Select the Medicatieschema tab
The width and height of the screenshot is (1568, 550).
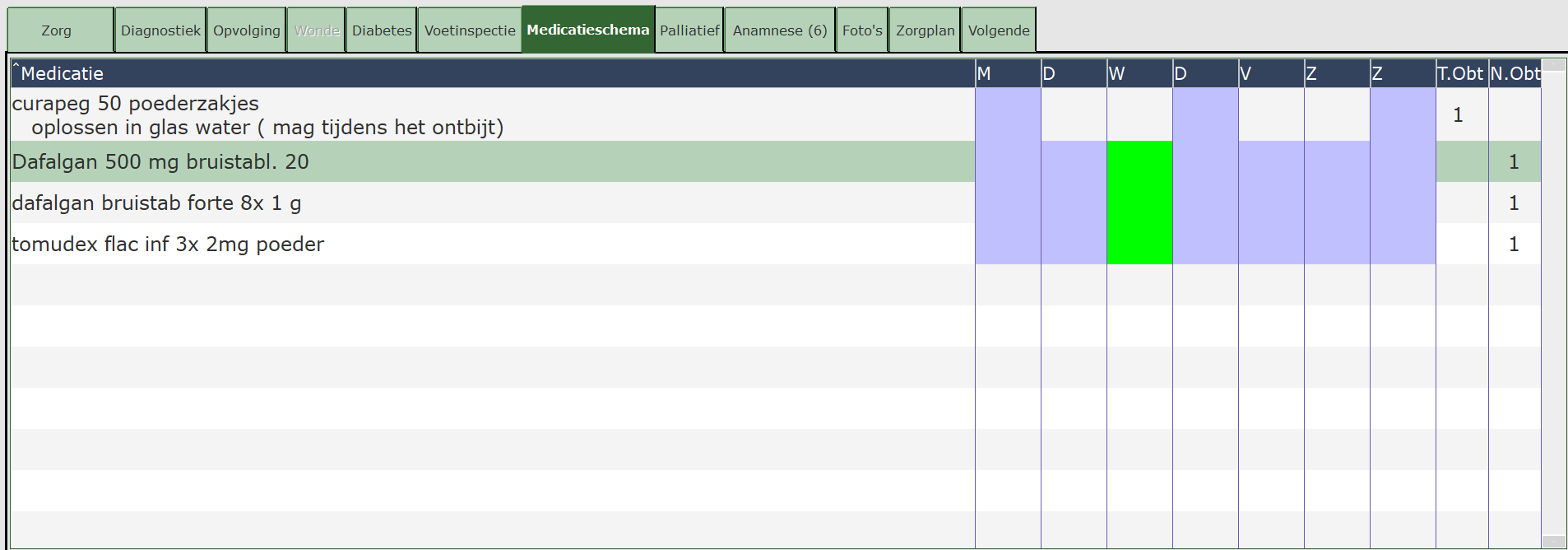(588, 30)
